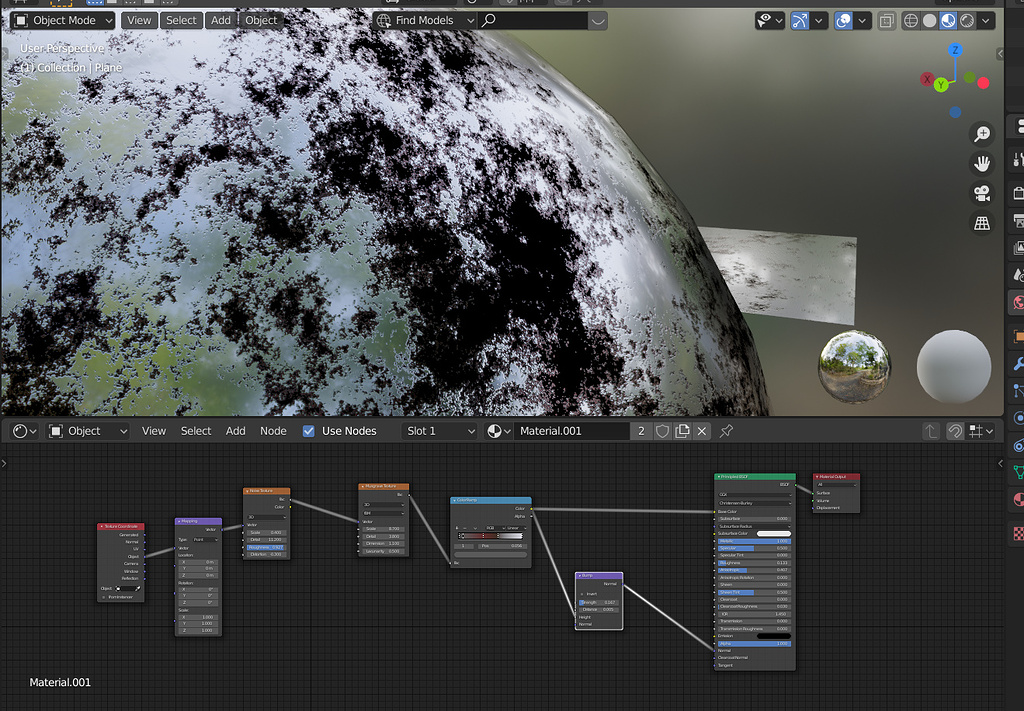1024x711 pixels.
Task: Open the viewport Select menu
Action: click(181, 20)
